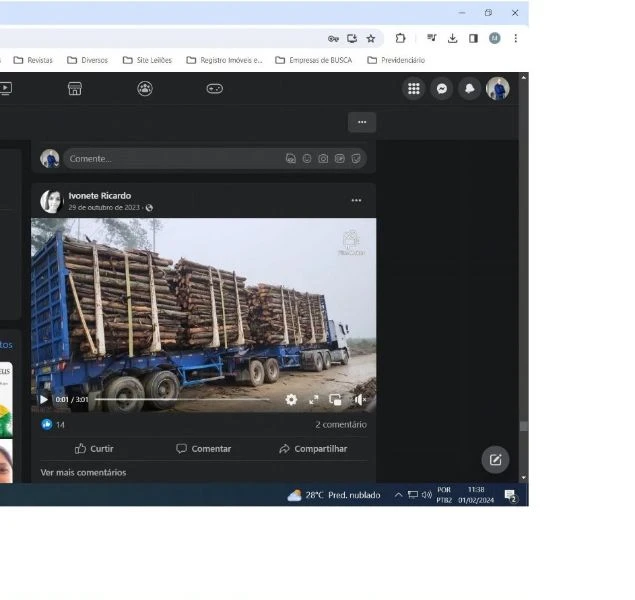Open the password key icon in address bar
Screen dimensions: 635x600
click(333, 38)
